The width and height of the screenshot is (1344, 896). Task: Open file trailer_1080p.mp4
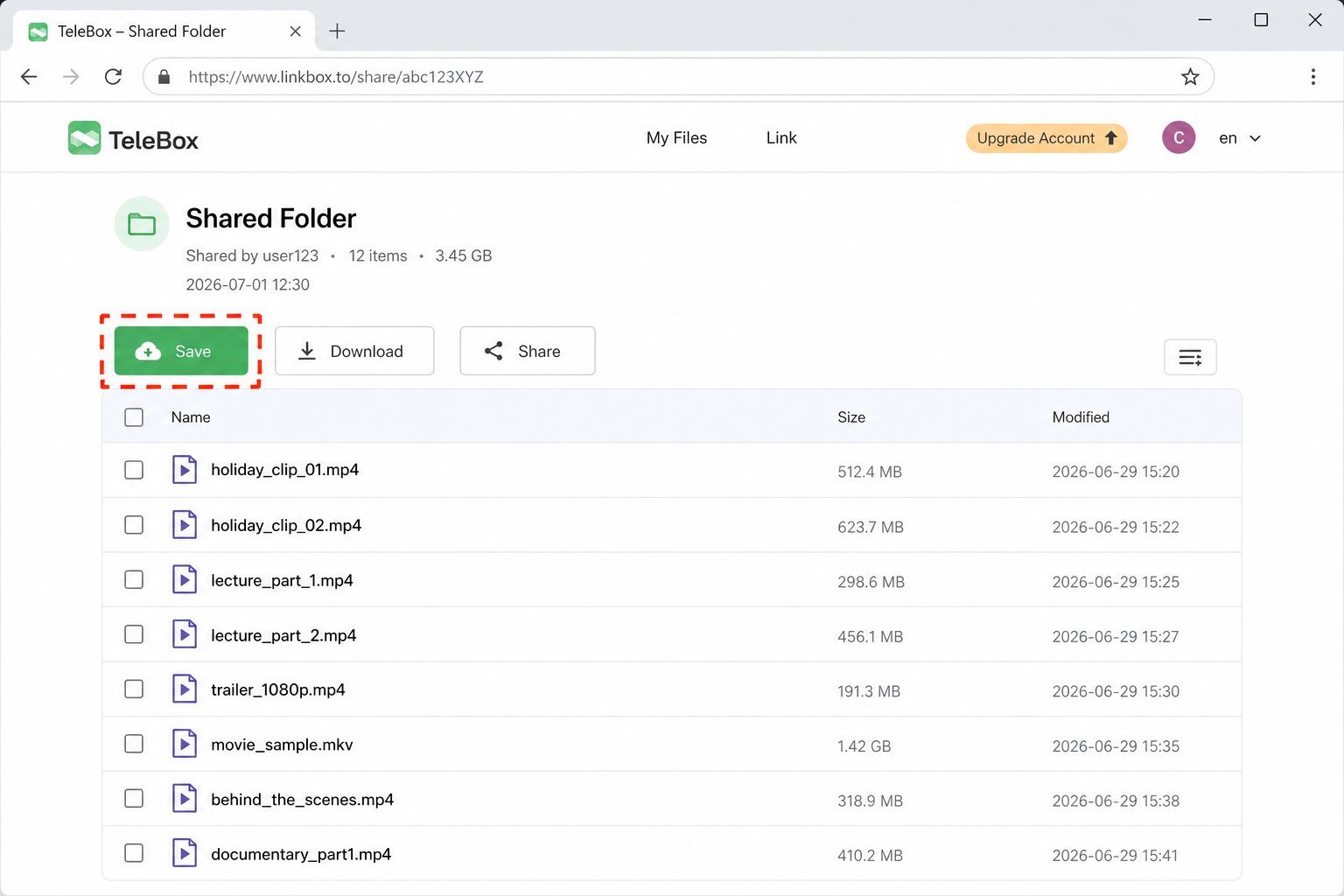click(x=278, y=689)
